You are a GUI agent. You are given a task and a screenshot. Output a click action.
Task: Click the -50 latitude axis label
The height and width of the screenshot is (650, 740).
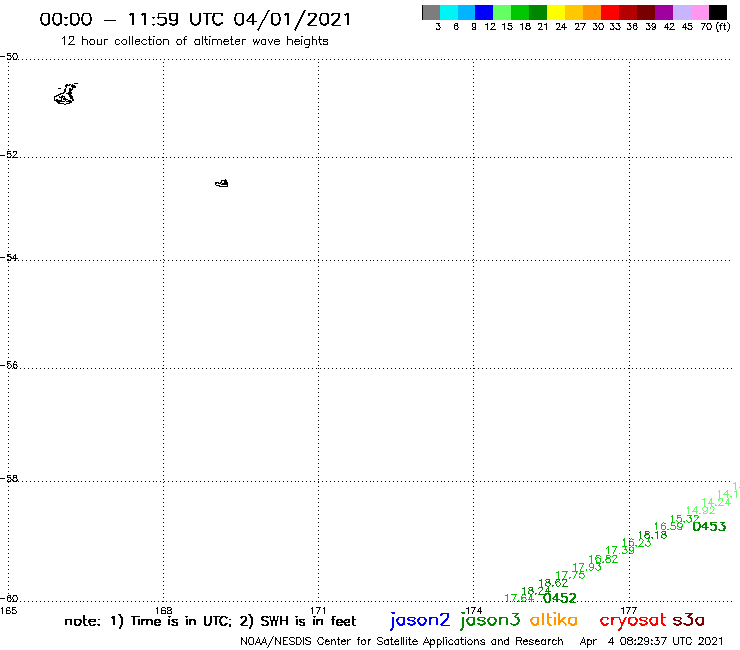[x=9, y=57]
